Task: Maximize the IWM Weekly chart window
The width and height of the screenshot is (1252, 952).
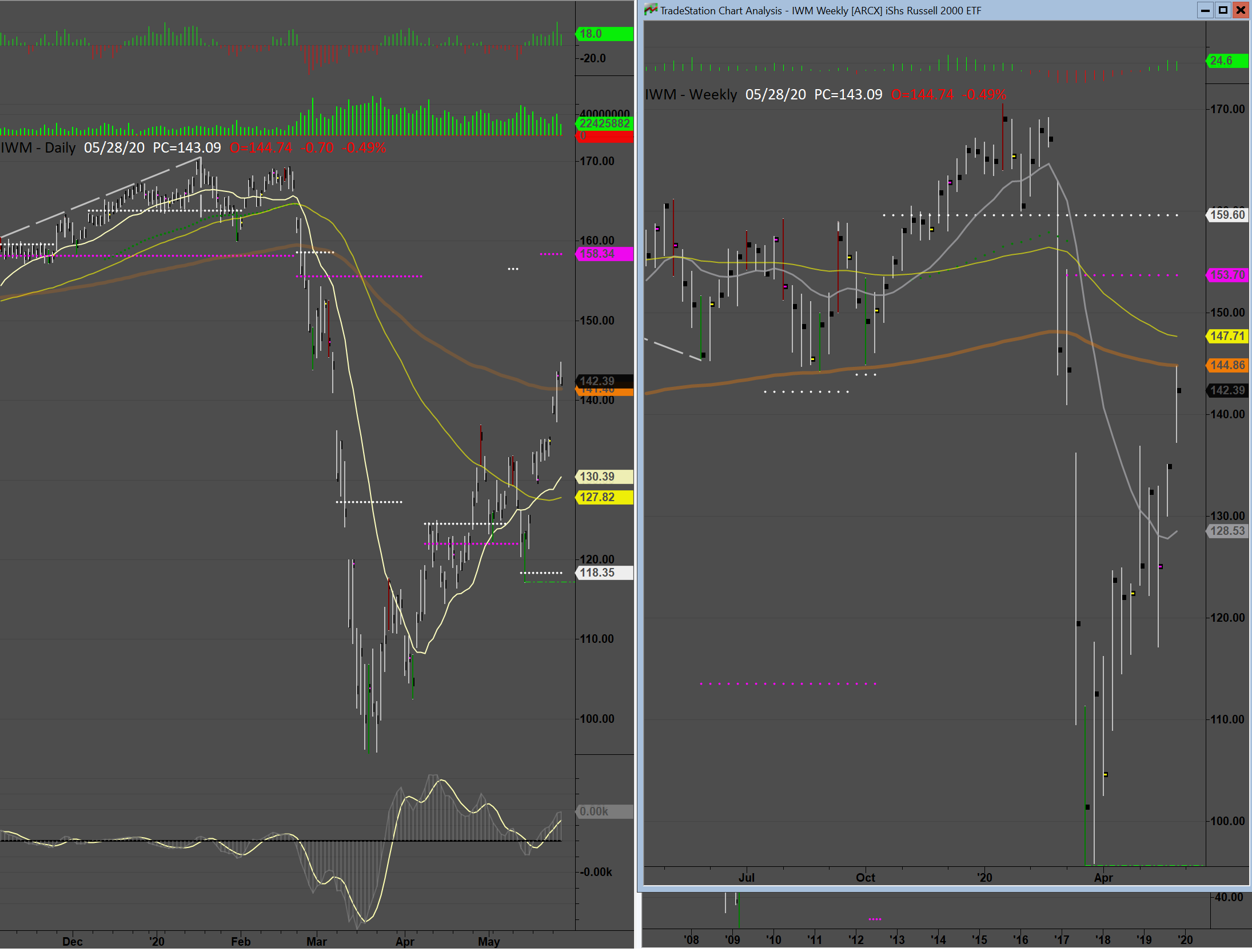Action: tap(1223, 10)
